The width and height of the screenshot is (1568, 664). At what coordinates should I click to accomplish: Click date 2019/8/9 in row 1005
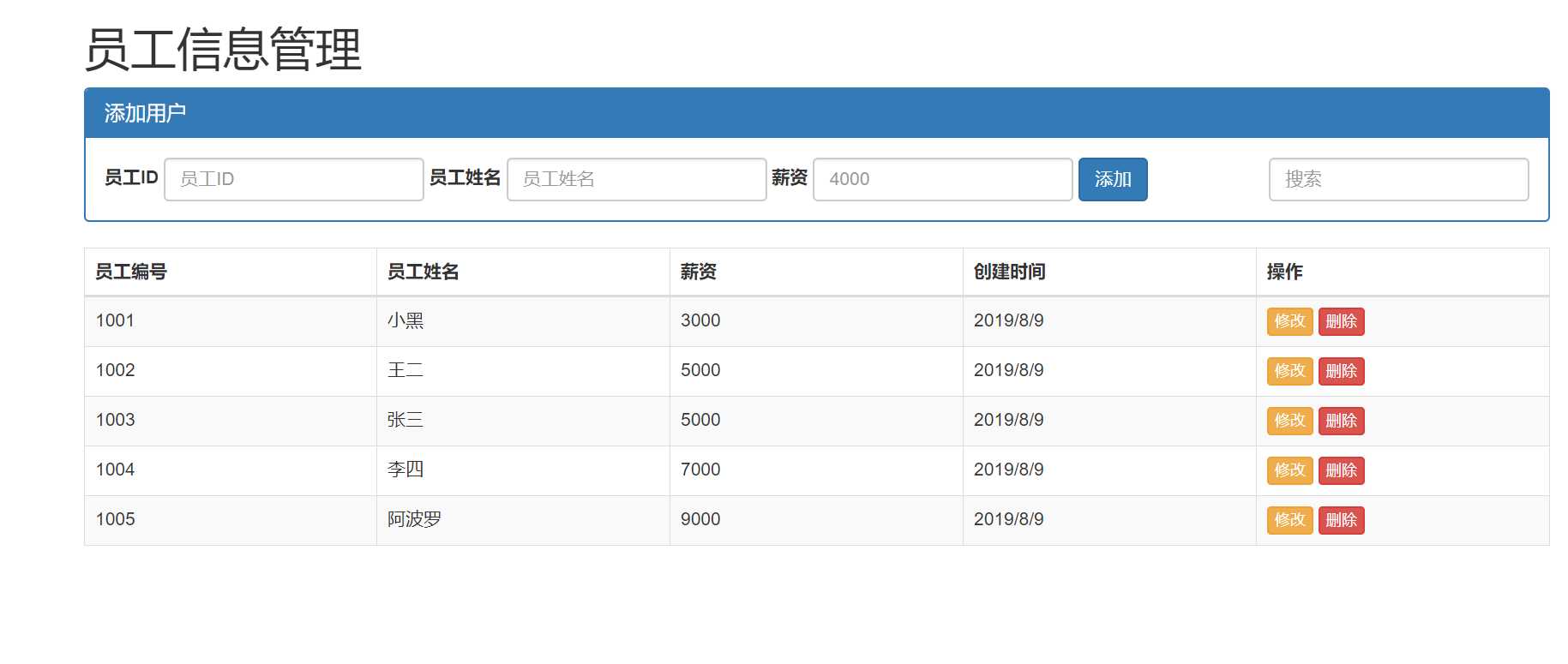(x=1009, y=519)
